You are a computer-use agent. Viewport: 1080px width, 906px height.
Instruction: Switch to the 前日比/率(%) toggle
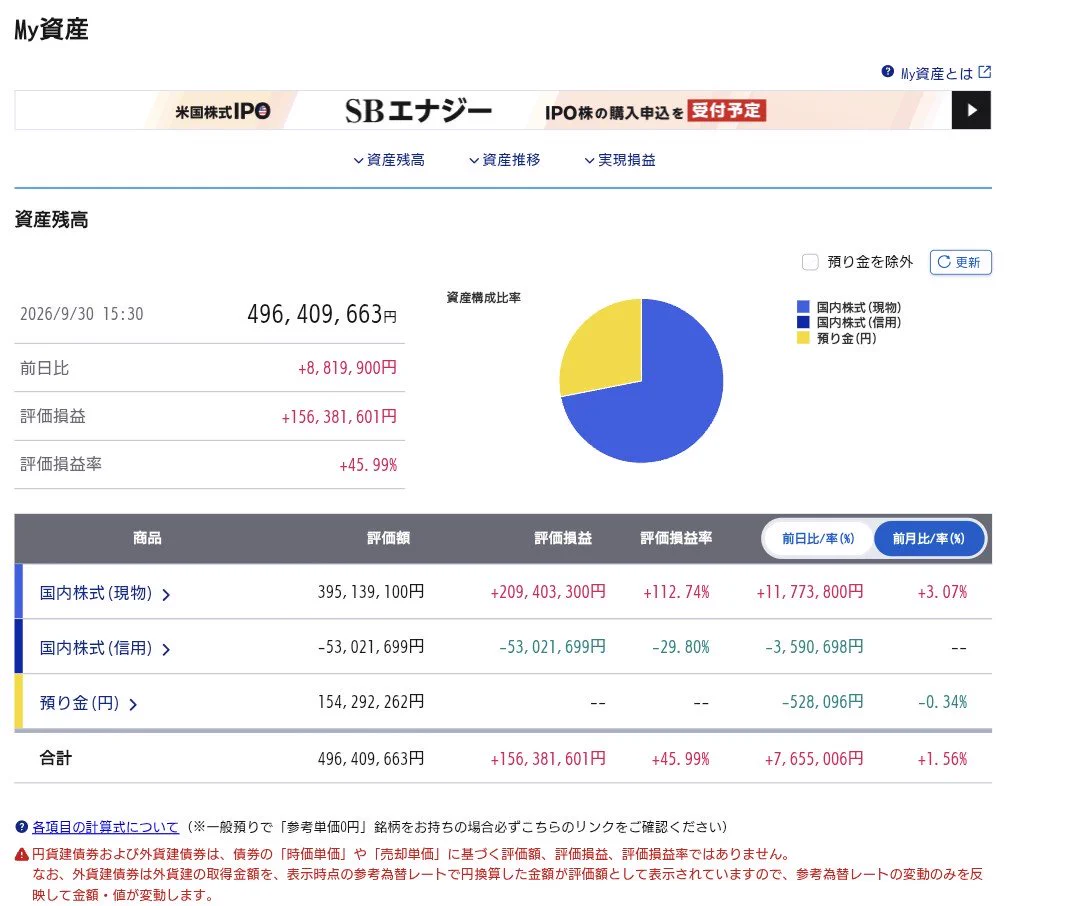(818, 539)
